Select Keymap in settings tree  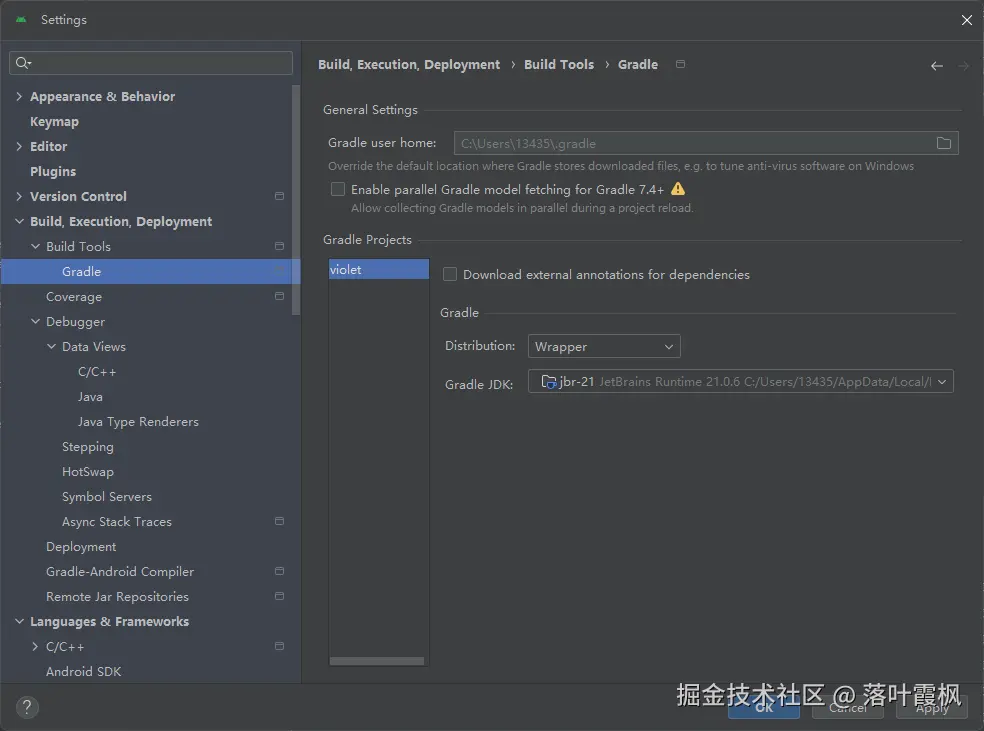(54, 122)
